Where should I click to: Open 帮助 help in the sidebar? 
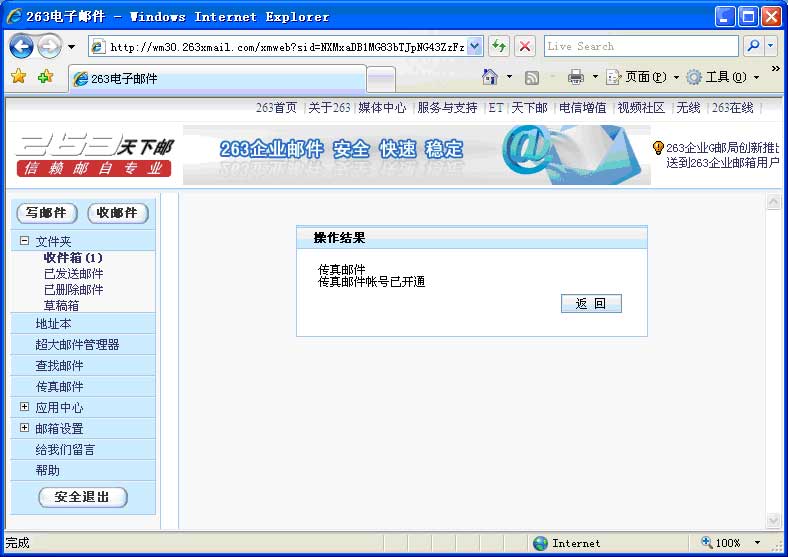pos(47,471)
